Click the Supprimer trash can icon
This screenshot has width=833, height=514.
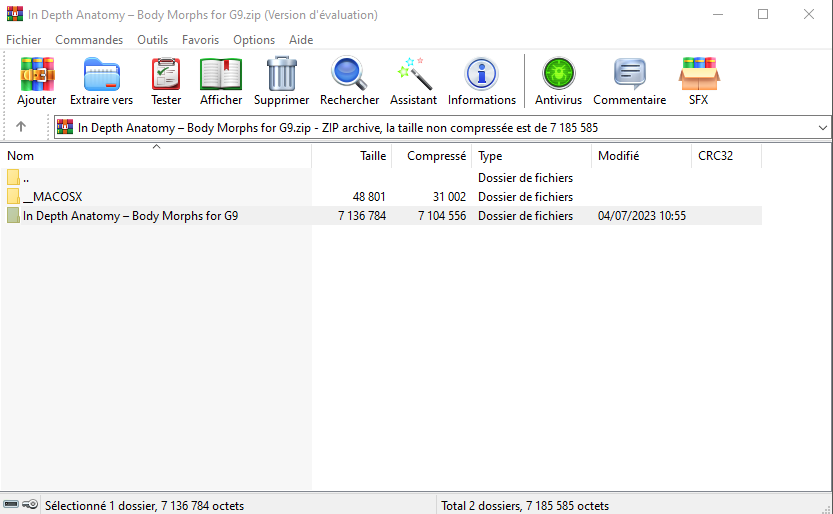coord(282,74)
